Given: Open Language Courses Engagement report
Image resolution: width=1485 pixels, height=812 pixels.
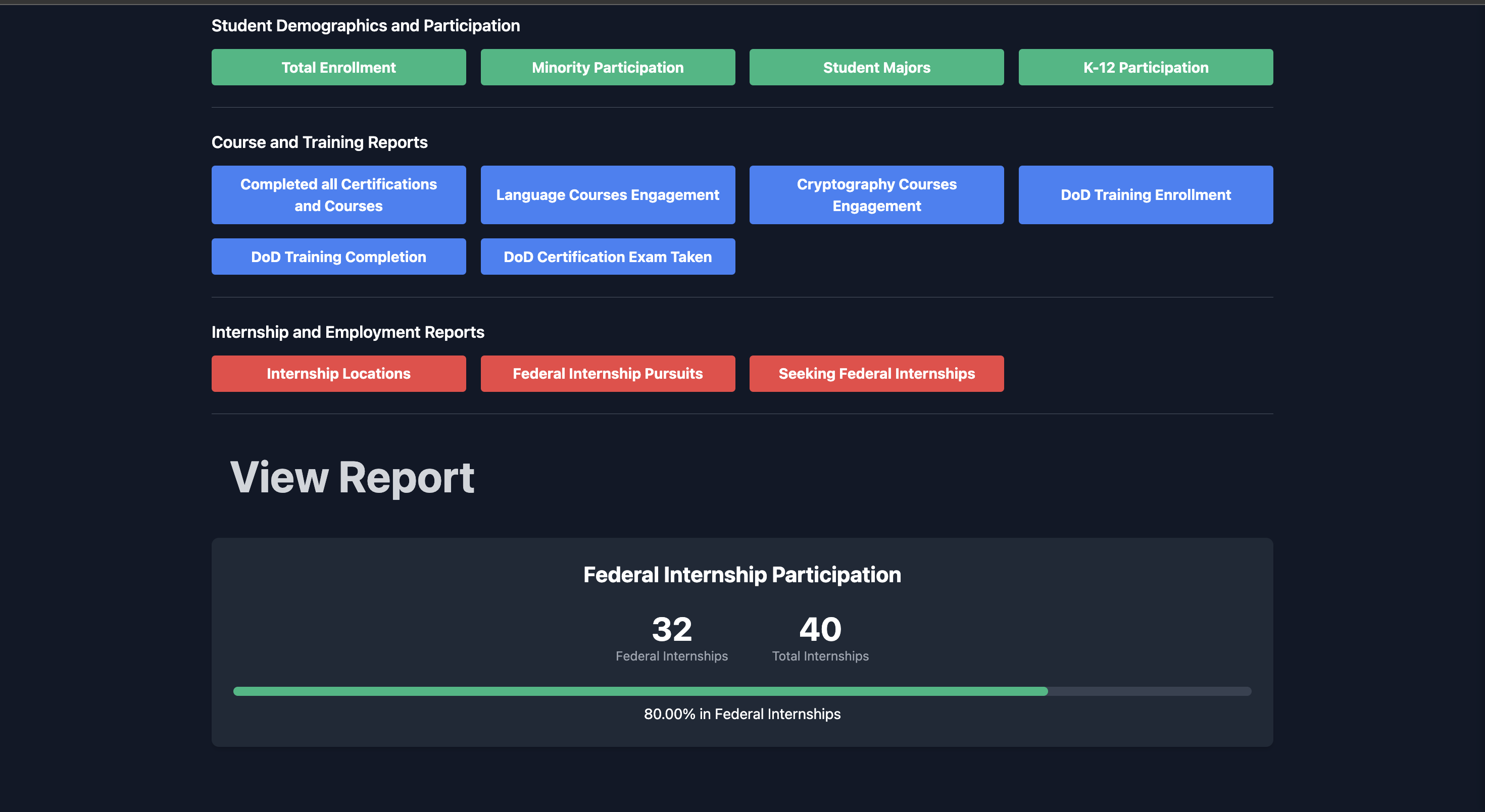Looking at the screenshot, I should coord(608,195).
